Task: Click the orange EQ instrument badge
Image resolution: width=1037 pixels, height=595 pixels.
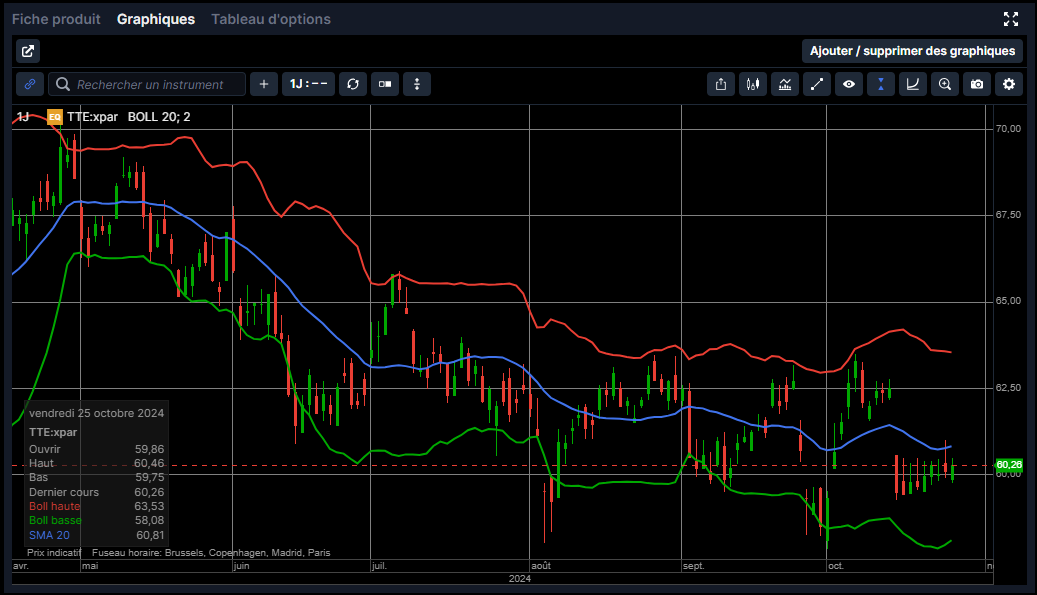Action: tap(54, 117)
